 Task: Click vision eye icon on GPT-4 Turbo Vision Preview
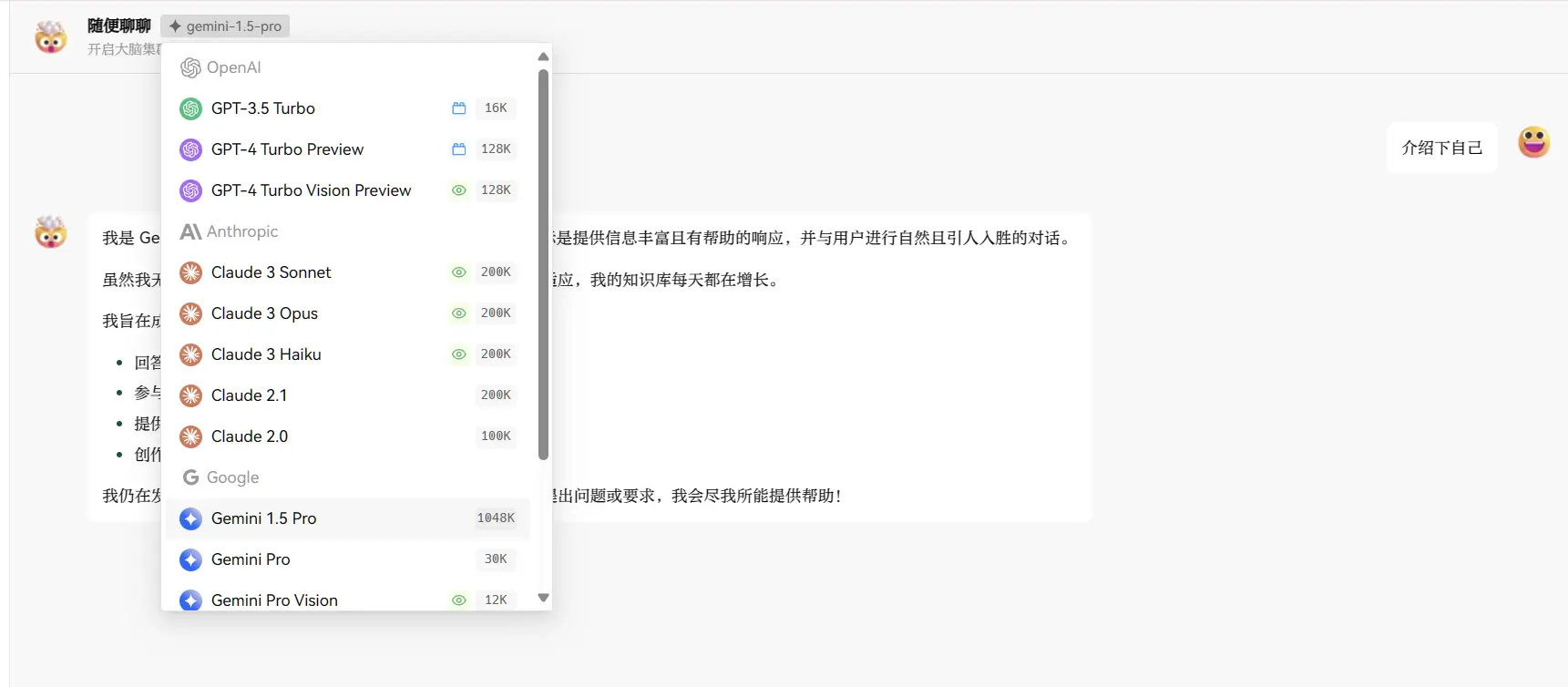point(459,190)
